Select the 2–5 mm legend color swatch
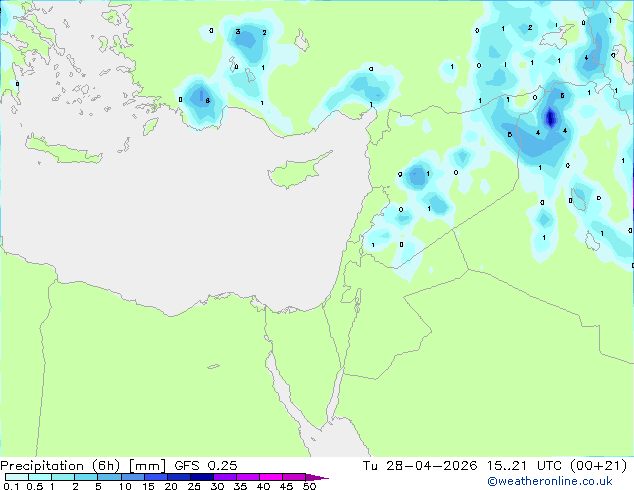The height and width of the screenshot is (490, 634). tap(86, 477)
